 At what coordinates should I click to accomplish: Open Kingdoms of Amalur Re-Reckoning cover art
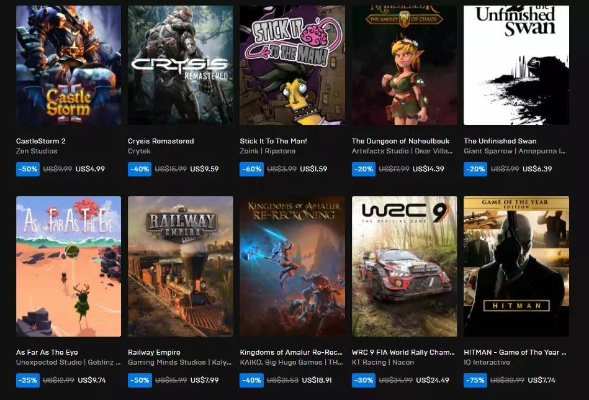[292, 266]
